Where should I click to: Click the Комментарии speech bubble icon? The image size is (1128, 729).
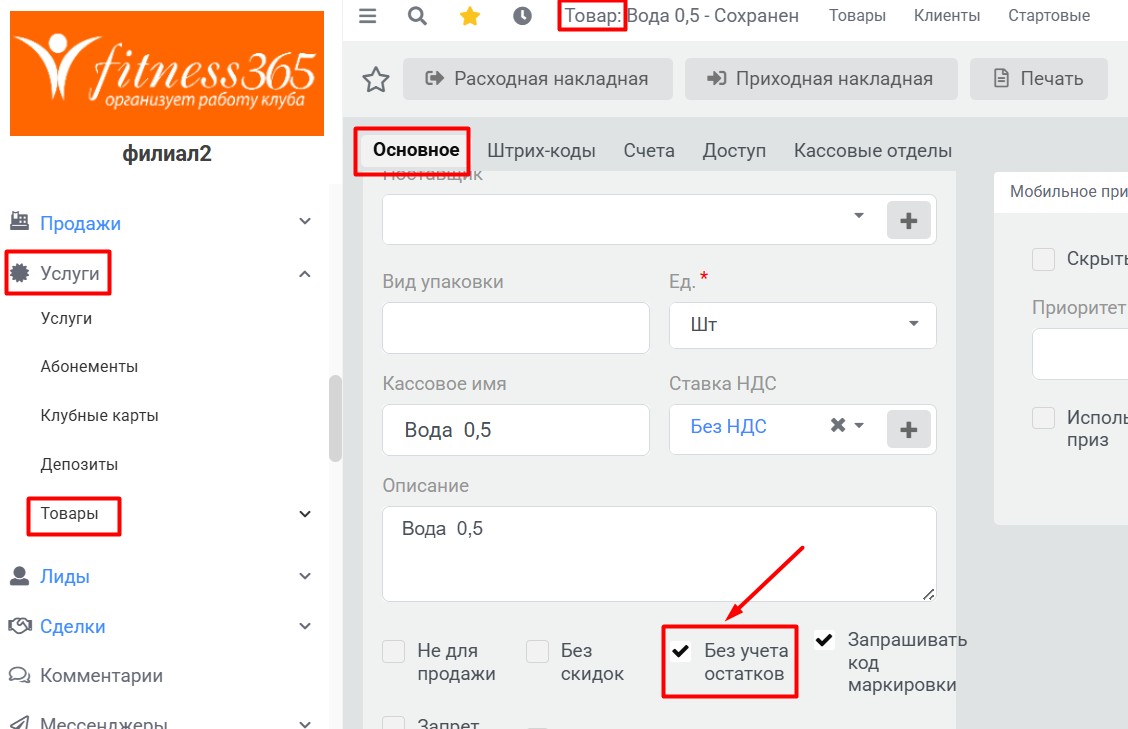coord(19,675)
